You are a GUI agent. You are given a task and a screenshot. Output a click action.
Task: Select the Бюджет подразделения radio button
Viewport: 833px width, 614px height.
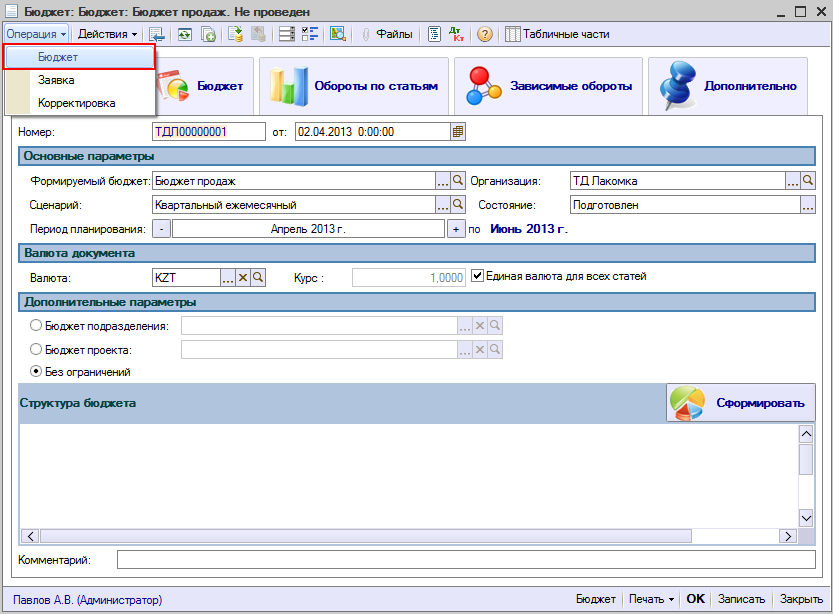(37, 325)
